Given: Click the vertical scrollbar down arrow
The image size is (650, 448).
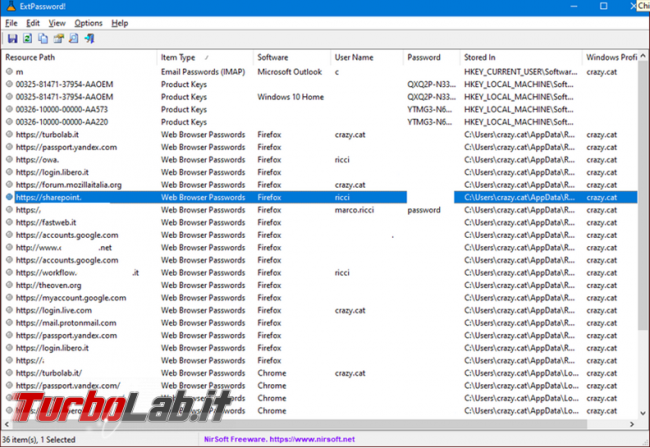Looking at the screenshot, I should click(643, 413).
